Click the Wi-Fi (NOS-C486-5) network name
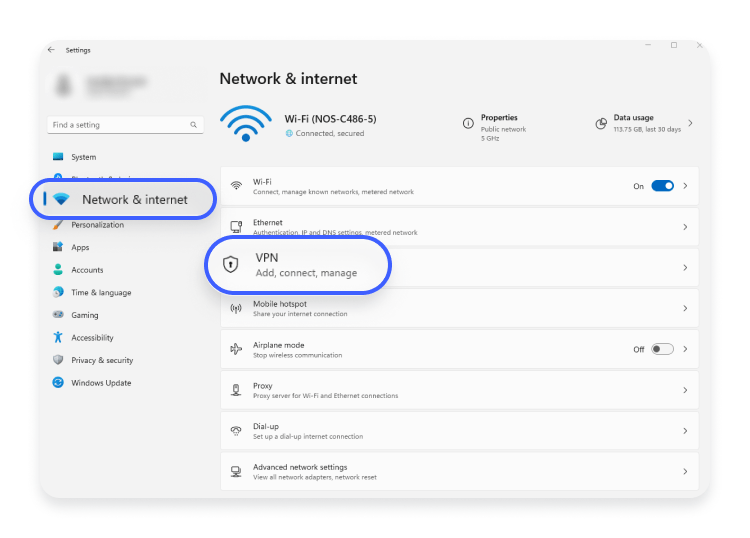Viewport: 750px width, 538px height. [330, 119]
